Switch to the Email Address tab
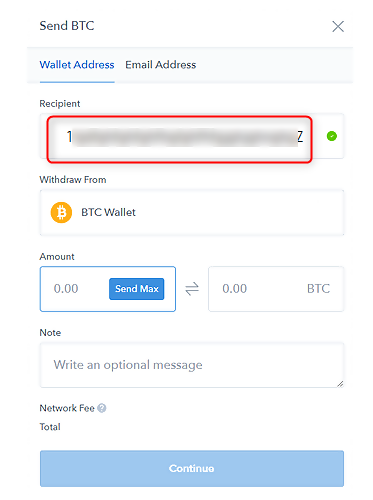Viewport: 373px width, 500px height. click(161, 65)
